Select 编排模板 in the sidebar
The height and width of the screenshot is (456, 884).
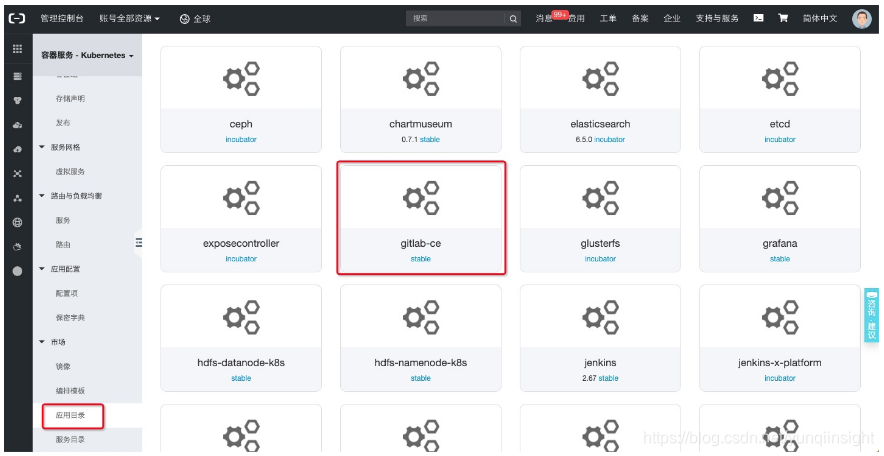point(70,391)
